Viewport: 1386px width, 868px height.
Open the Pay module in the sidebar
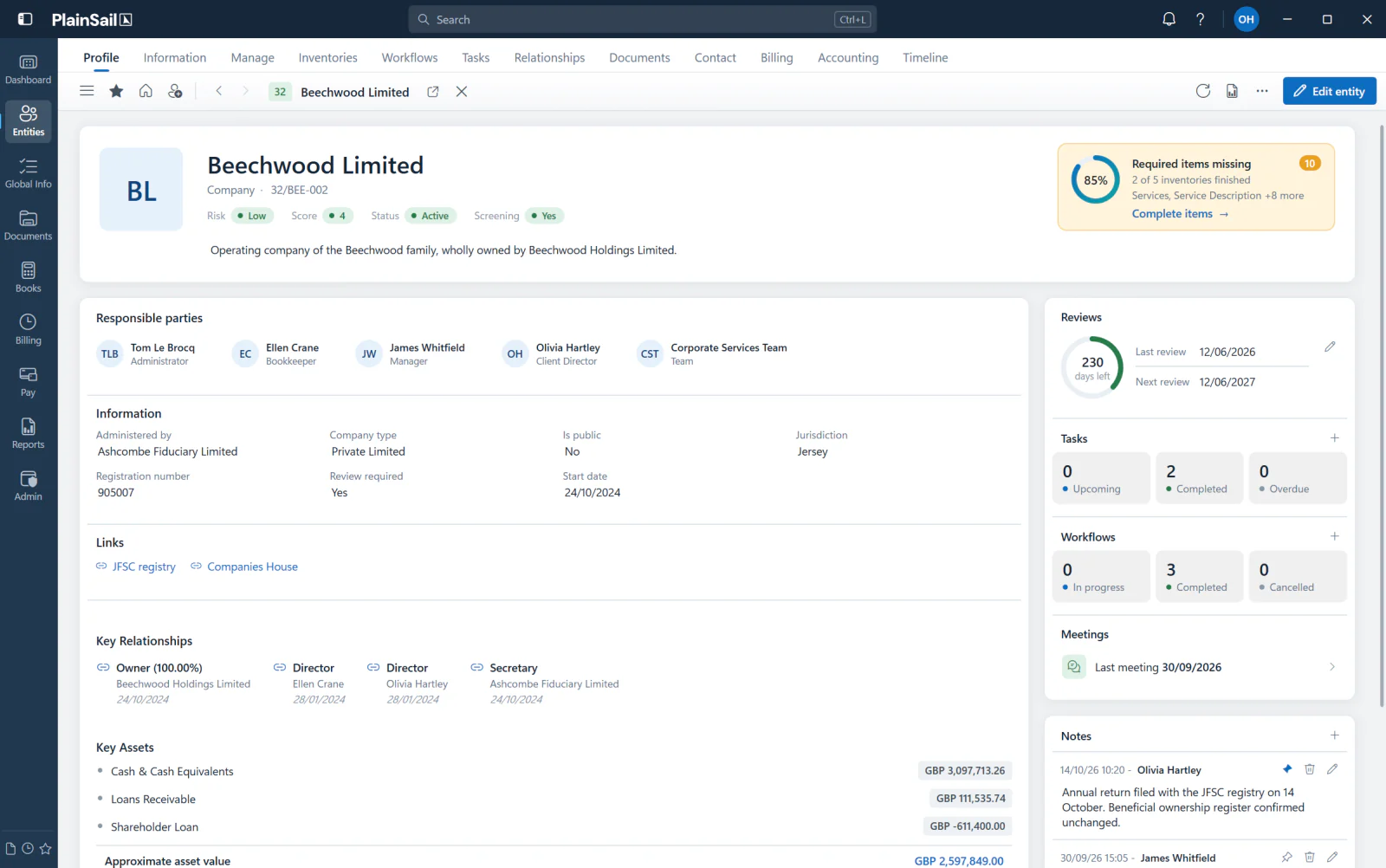pyautogui.click(x=29, y=381)
